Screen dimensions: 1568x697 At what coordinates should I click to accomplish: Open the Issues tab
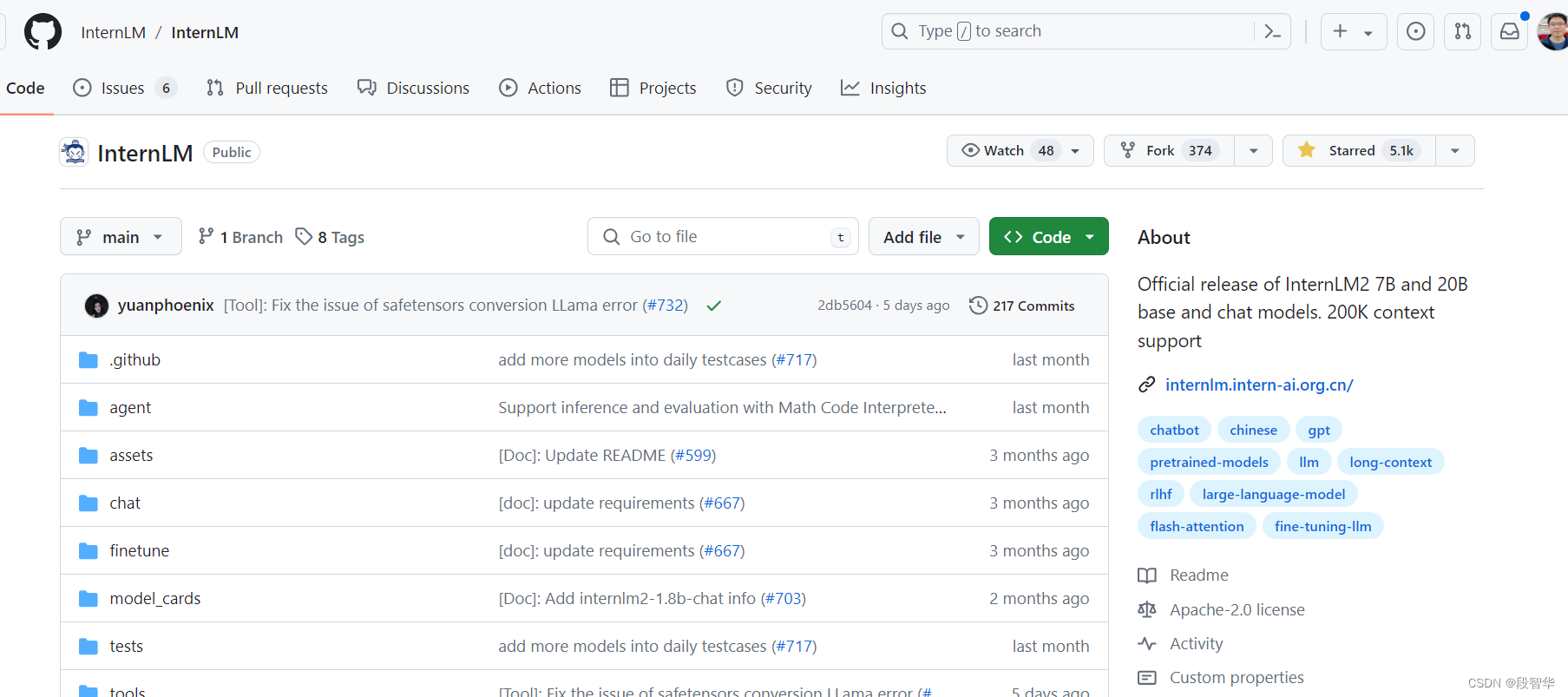125,89
